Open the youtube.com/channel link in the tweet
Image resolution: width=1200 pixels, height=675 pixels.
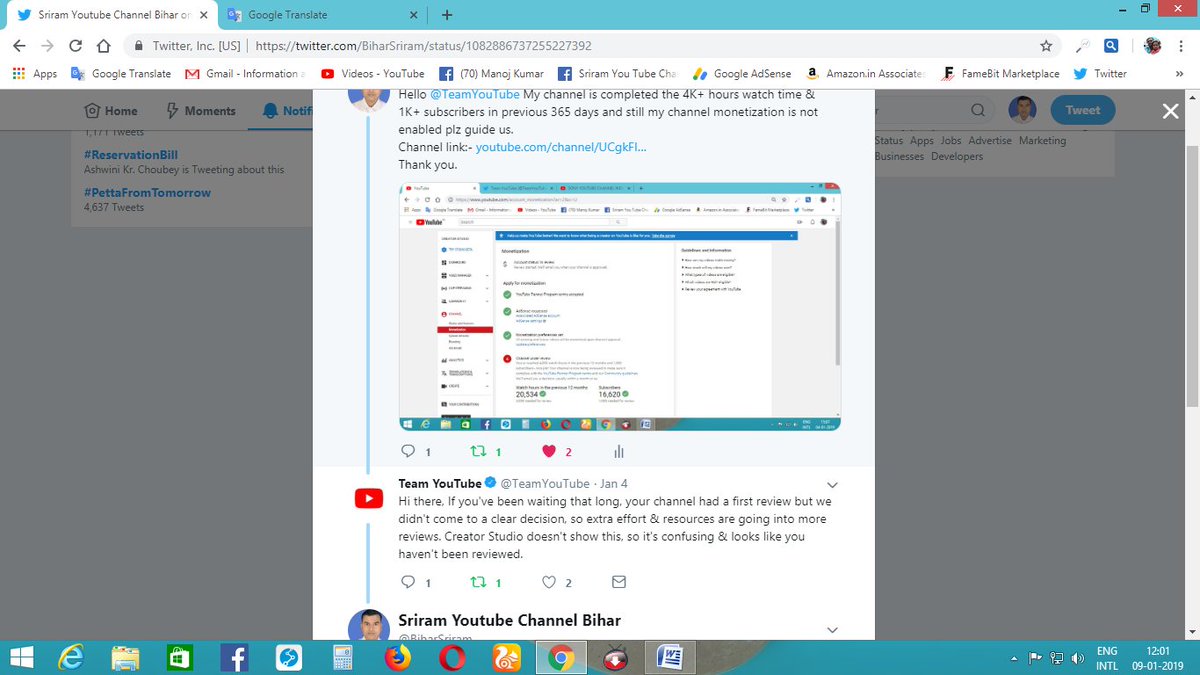point(561,147)
